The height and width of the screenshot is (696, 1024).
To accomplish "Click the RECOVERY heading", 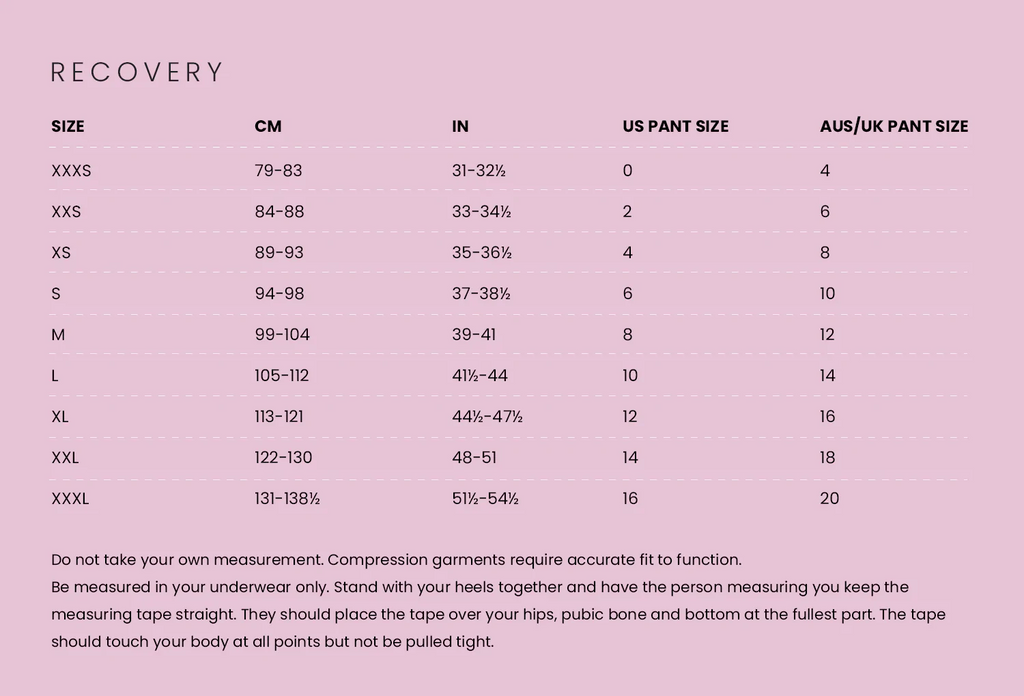I will tap(137, 72).
